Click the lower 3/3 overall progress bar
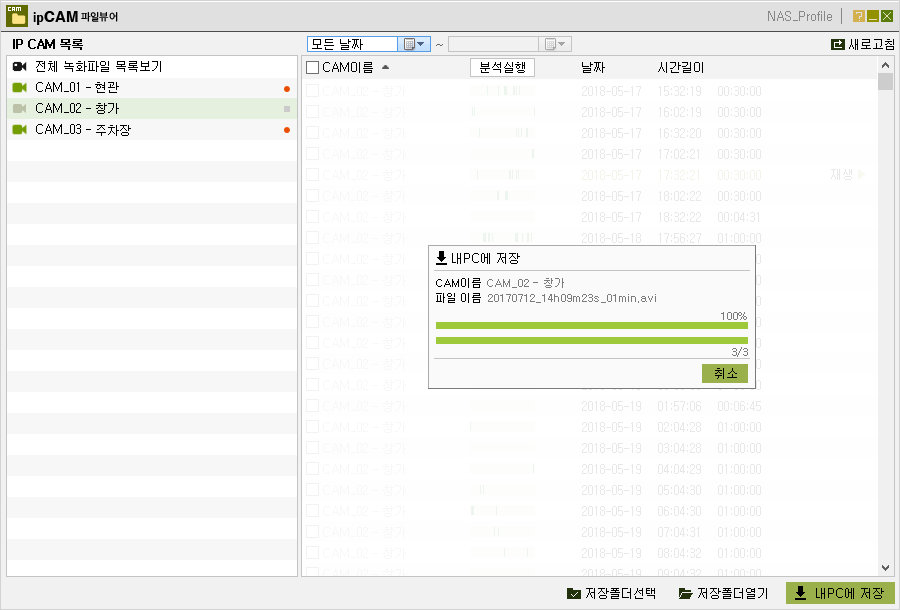The image size is (900, 610). coord(591,340)
